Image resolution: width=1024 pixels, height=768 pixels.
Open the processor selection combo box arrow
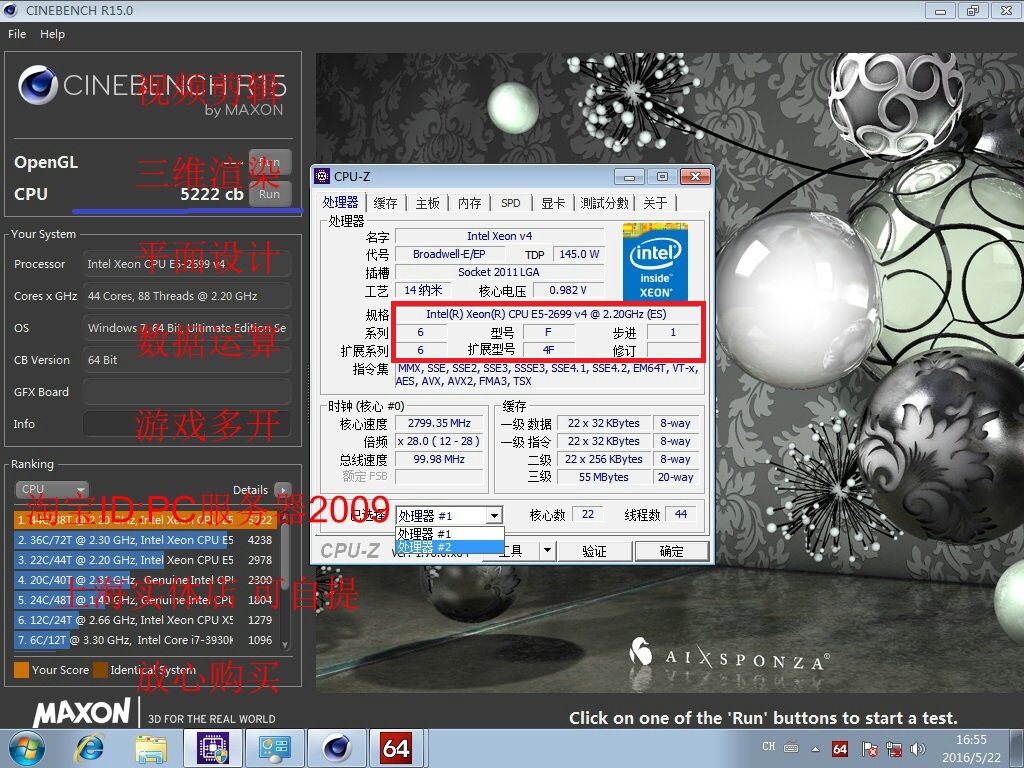coord(494,515)
